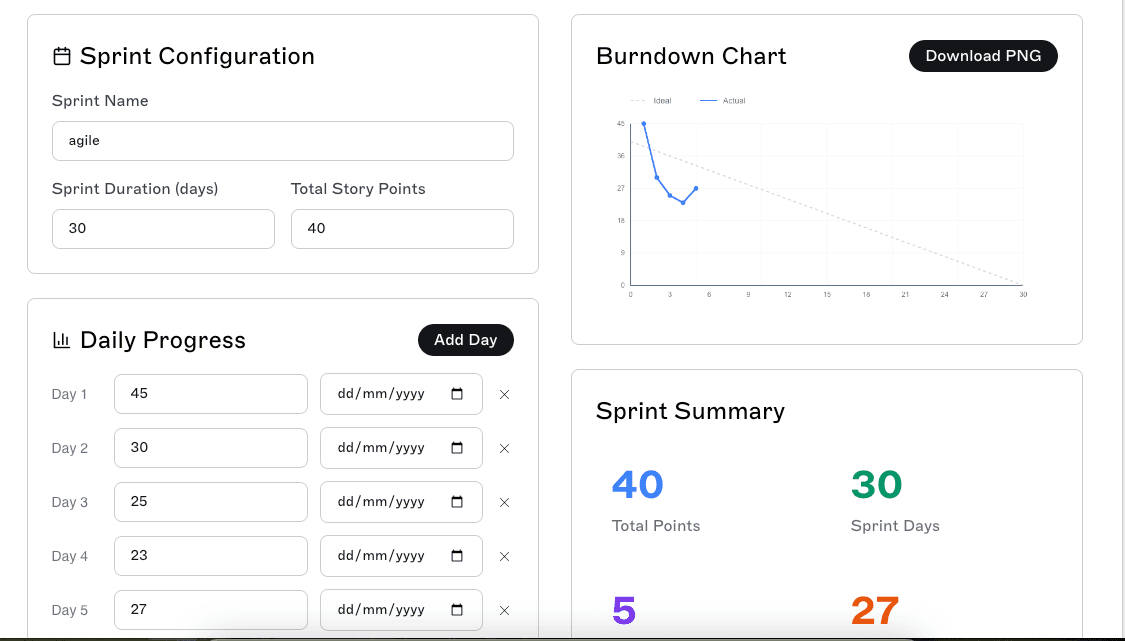
Task: Remove Day 1 using its X icon
Action: coord(504,394)
